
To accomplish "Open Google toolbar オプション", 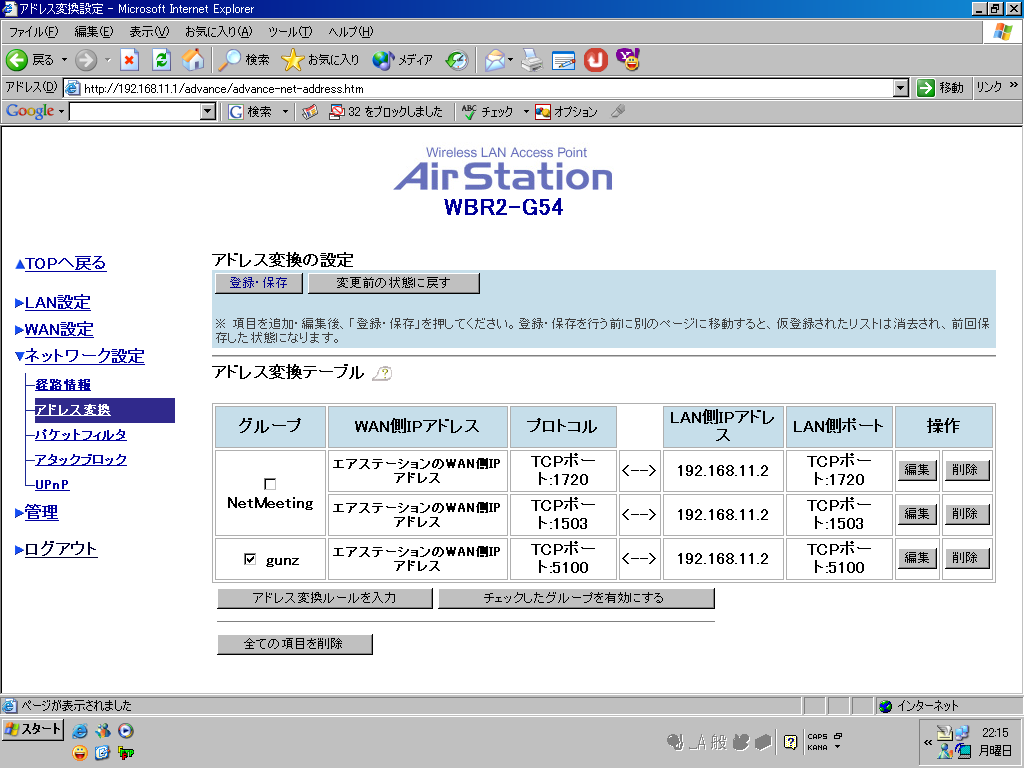I will (566, 112).
